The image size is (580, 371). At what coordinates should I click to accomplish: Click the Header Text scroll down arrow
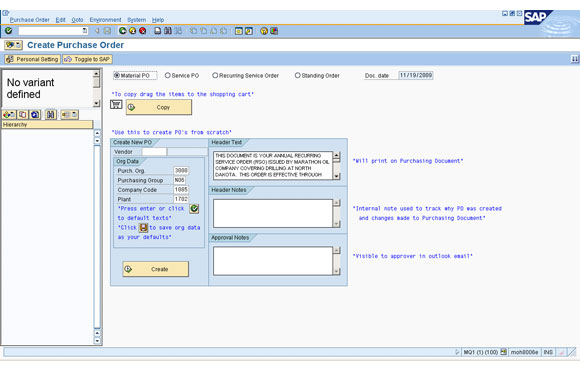337,176
